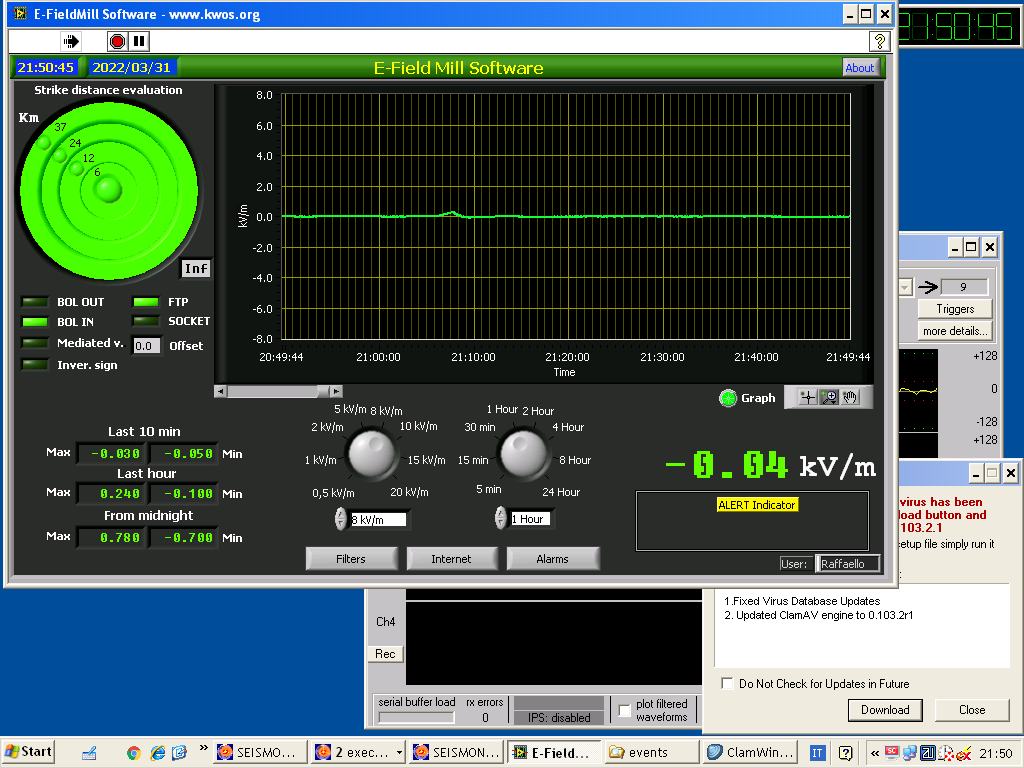Click the User field showing Raffaello
The image size is (1024, 768).
(x=848, y=564)
